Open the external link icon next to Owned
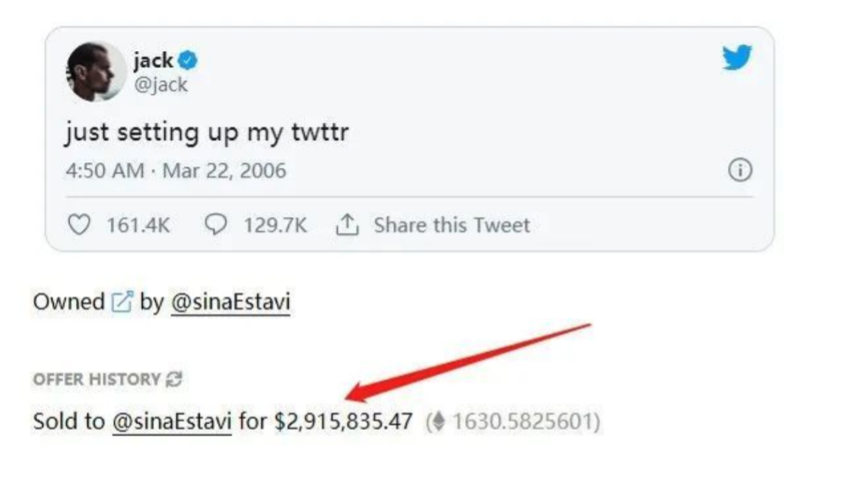This screenshot has height=482, width=849. pos(122,302)
